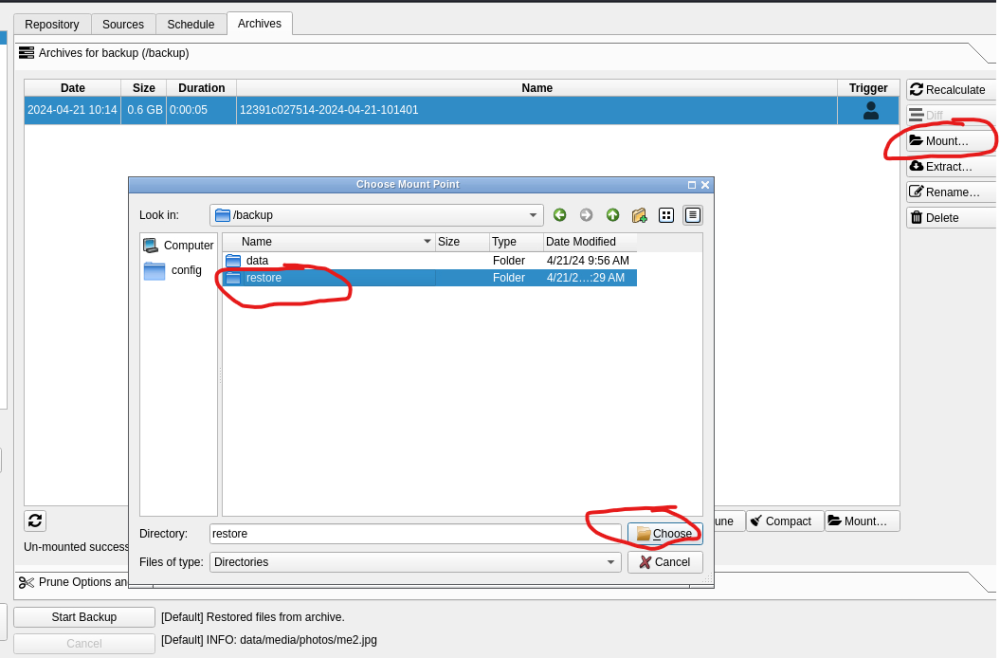Click the Rename button
This screenshot has width=1000, height=658.
click(950, 192)
